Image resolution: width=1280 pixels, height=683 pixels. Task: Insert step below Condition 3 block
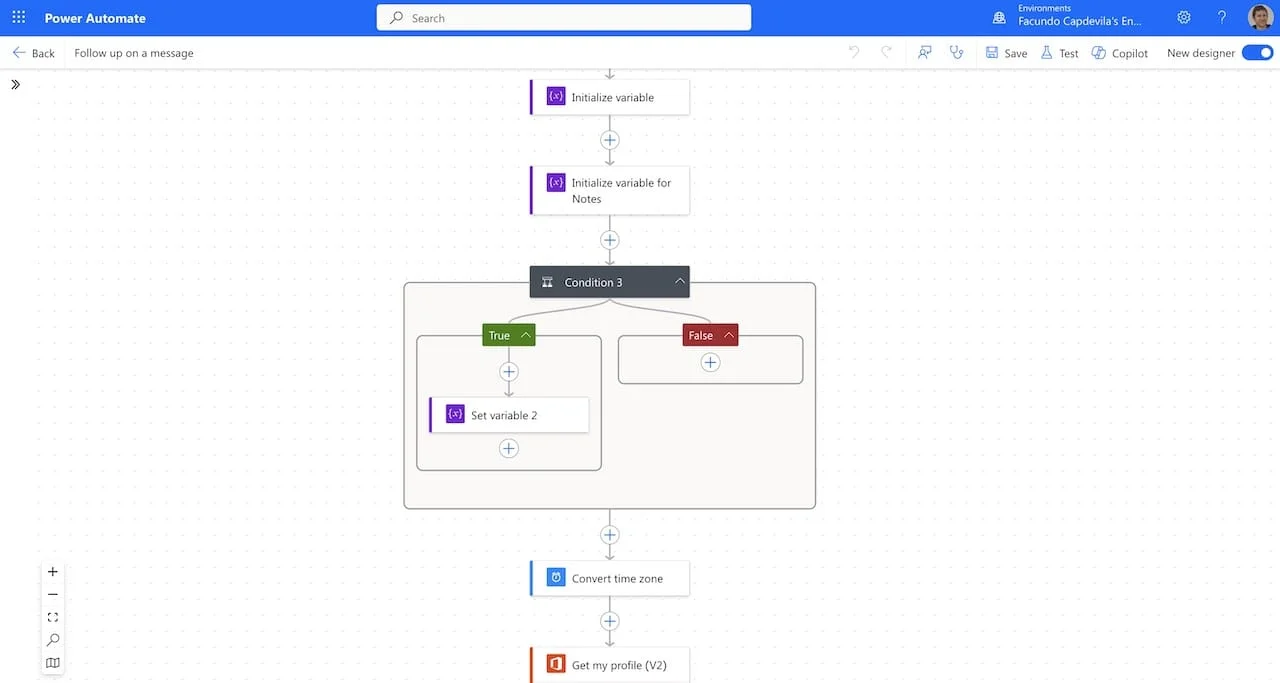[609, 535]
